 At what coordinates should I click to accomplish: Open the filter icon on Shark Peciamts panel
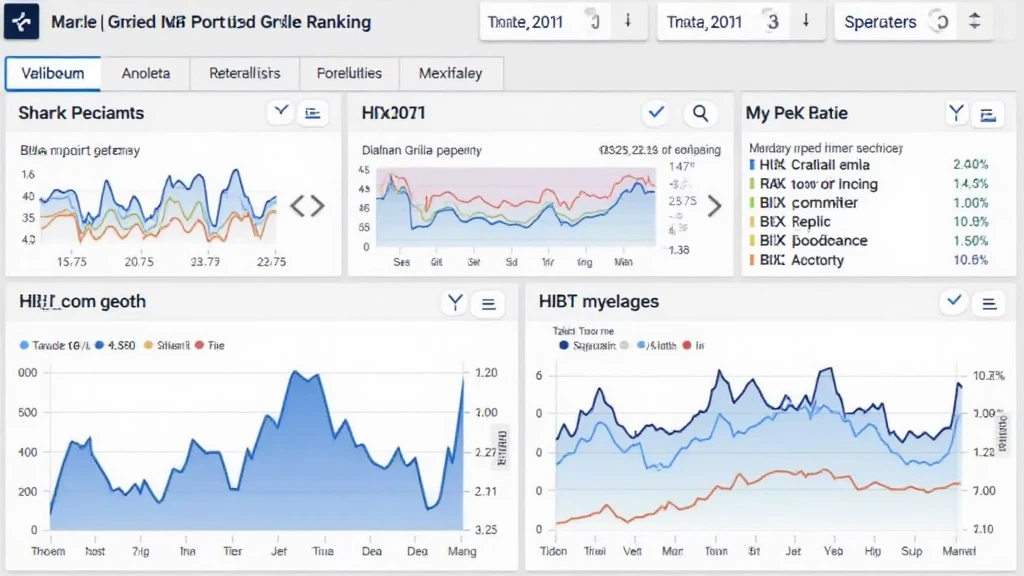click(x=281, y=113)
